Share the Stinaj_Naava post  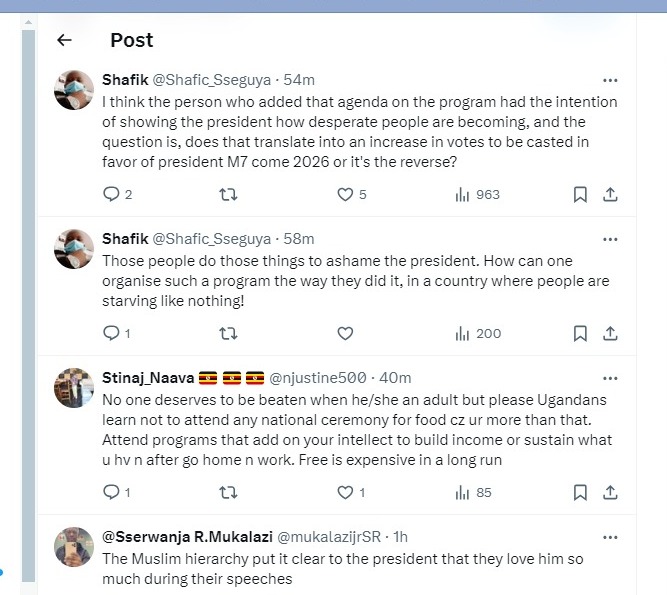tap(609, 492)
